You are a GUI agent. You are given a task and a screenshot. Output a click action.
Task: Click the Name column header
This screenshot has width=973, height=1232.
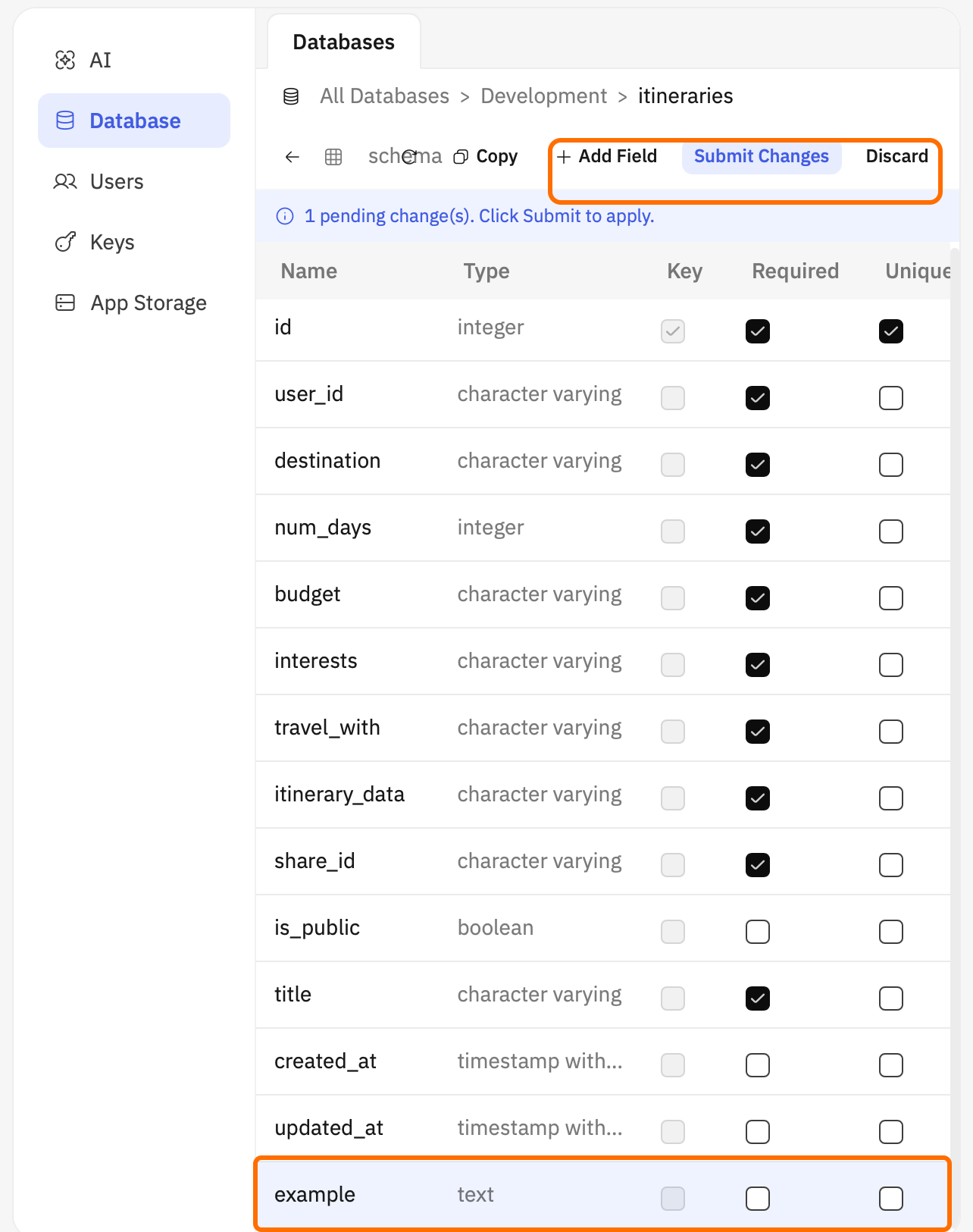(x=309, y=271)
